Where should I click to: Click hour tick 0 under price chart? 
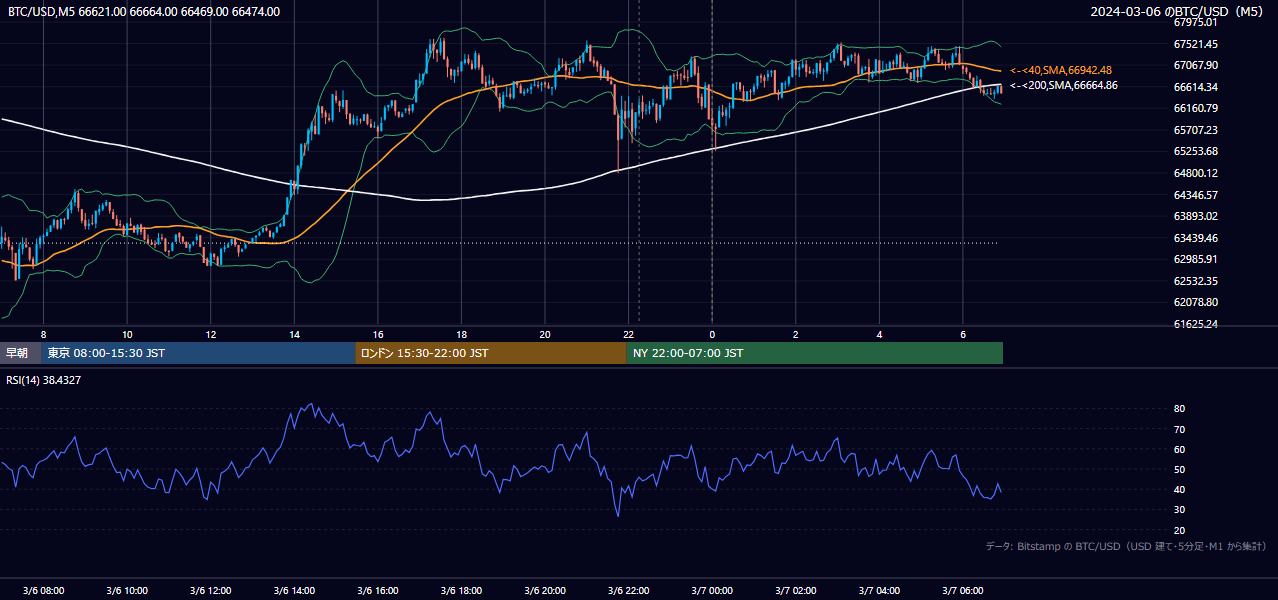pos(712,334)
